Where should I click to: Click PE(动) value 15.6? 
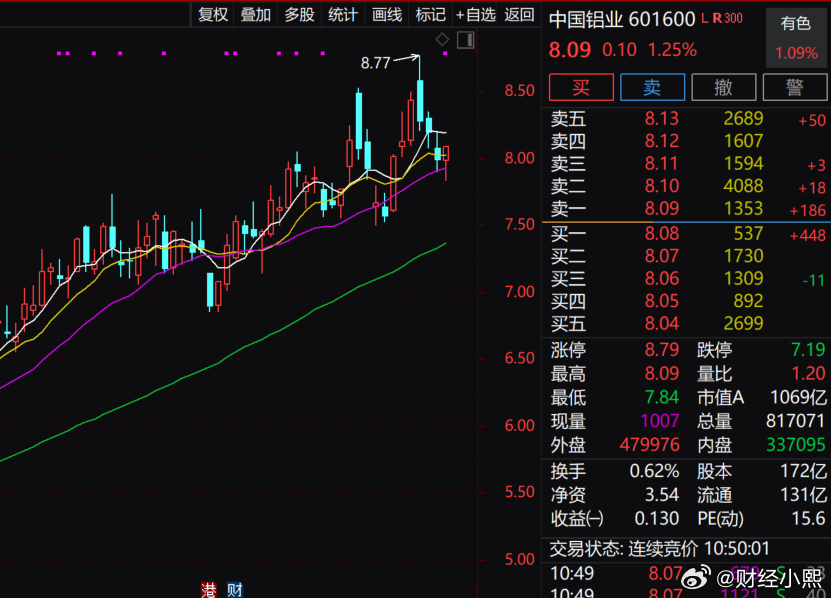[808, 518]
